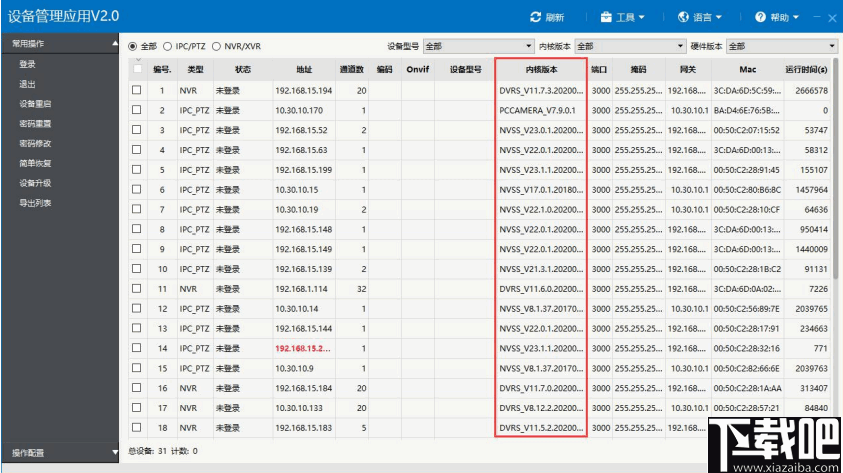Select 密码重置 in the sidebar

[35, 124]
